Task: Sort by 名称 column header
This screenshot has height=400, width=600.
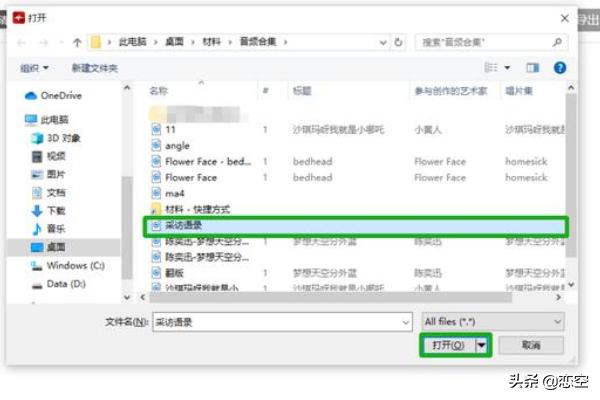Action: [x=159, y=91]
